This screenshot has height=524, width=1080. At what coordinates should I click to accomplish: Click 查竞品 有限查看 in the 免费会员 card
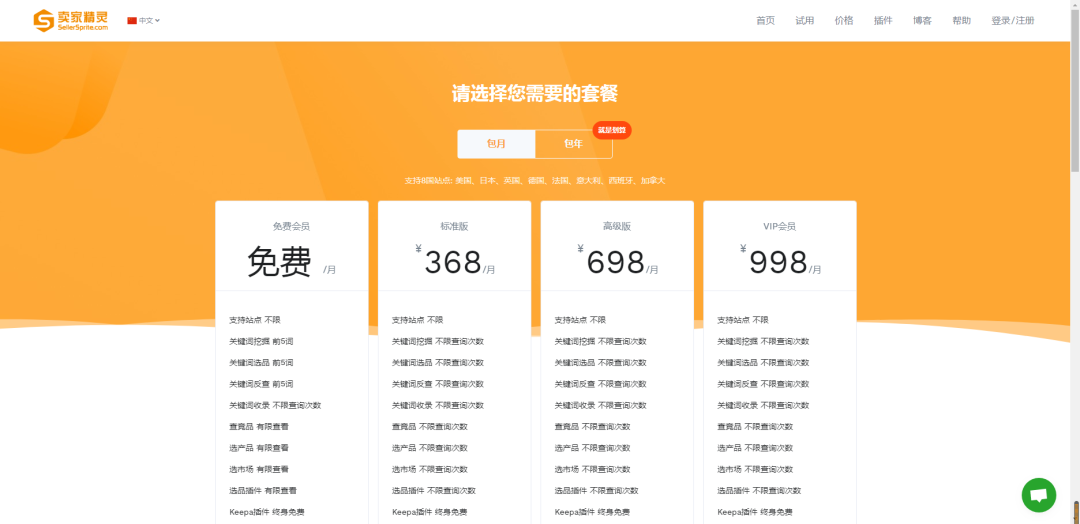coord(259,427)
